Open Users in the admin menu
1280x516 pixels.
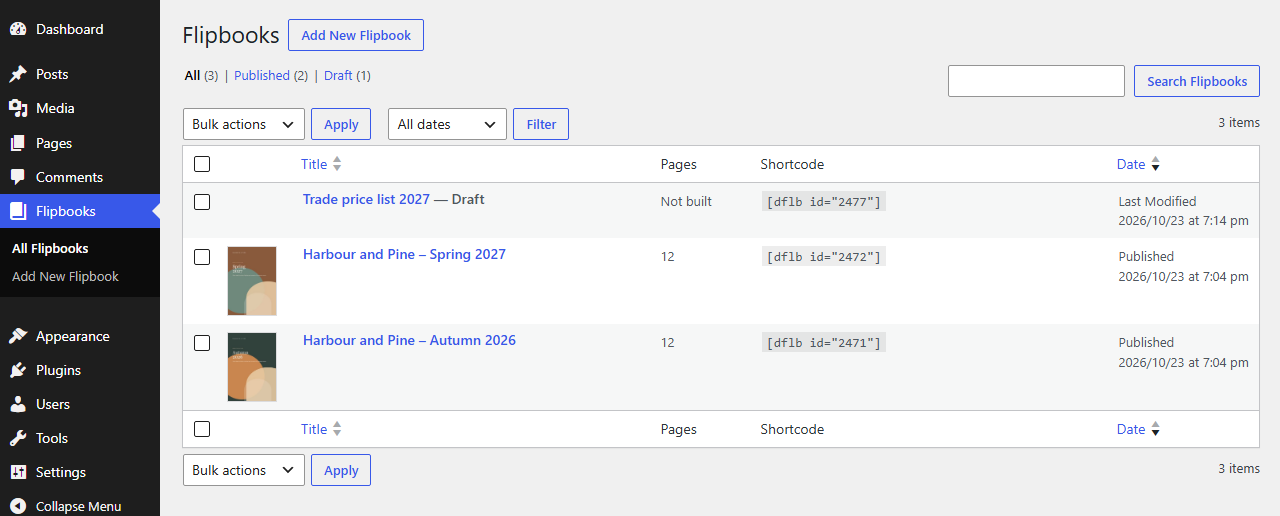80,404
